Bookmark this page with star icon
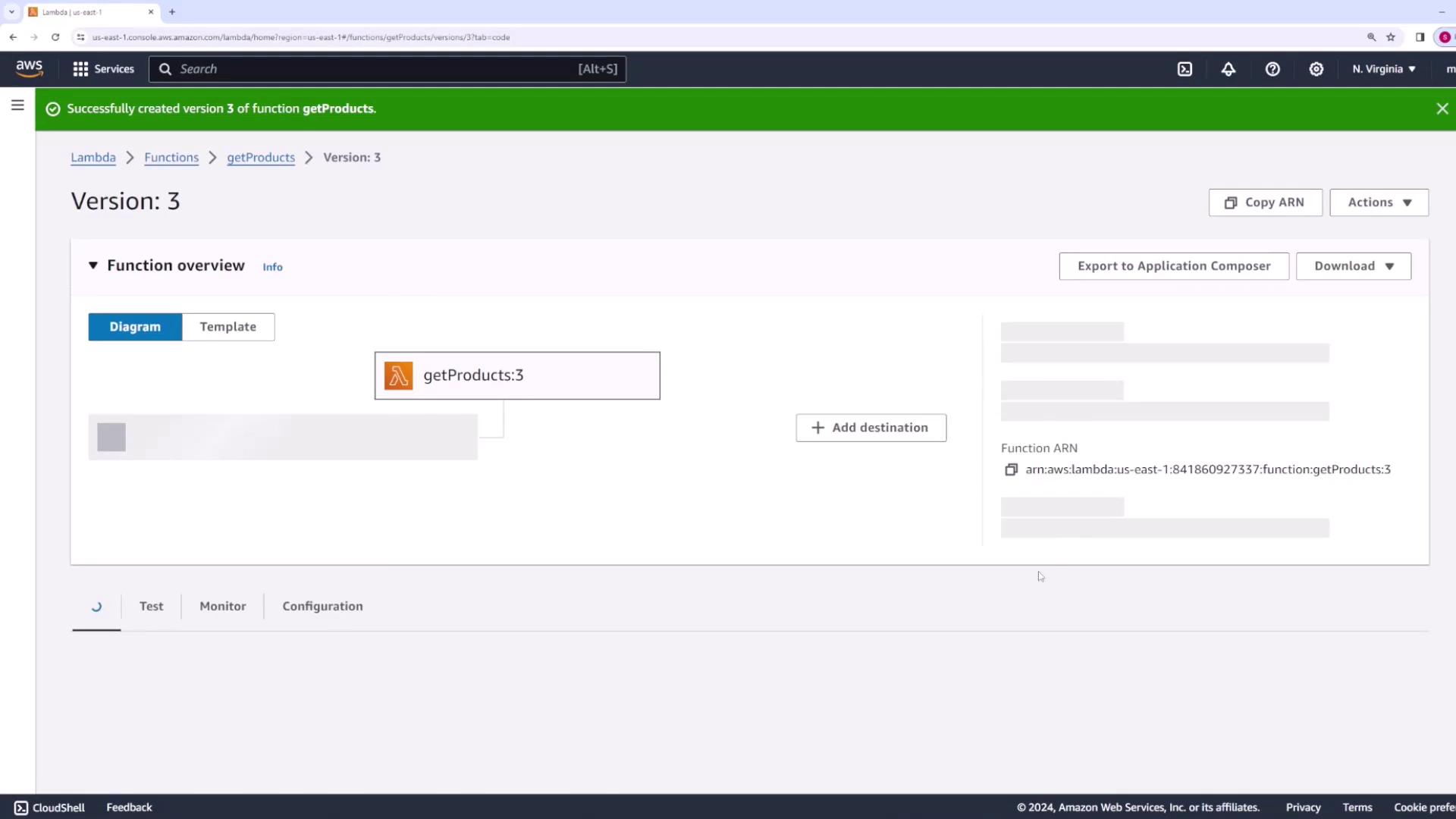Viewport: 1456px width, 819px height. click(x=1391, y=37)
